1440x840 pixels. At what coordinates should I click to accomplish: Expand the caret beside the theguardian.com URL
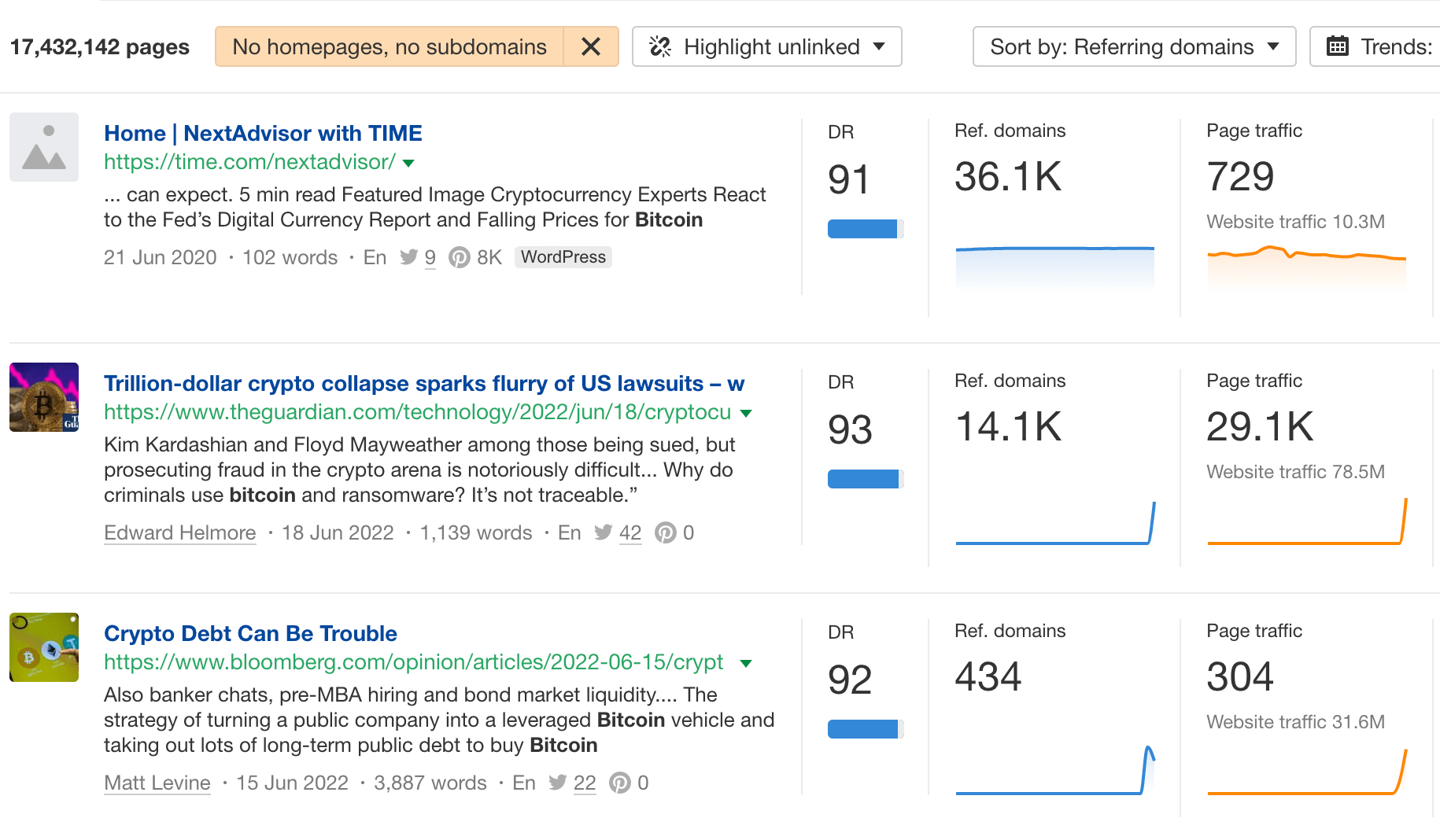[x=746, y=412]
